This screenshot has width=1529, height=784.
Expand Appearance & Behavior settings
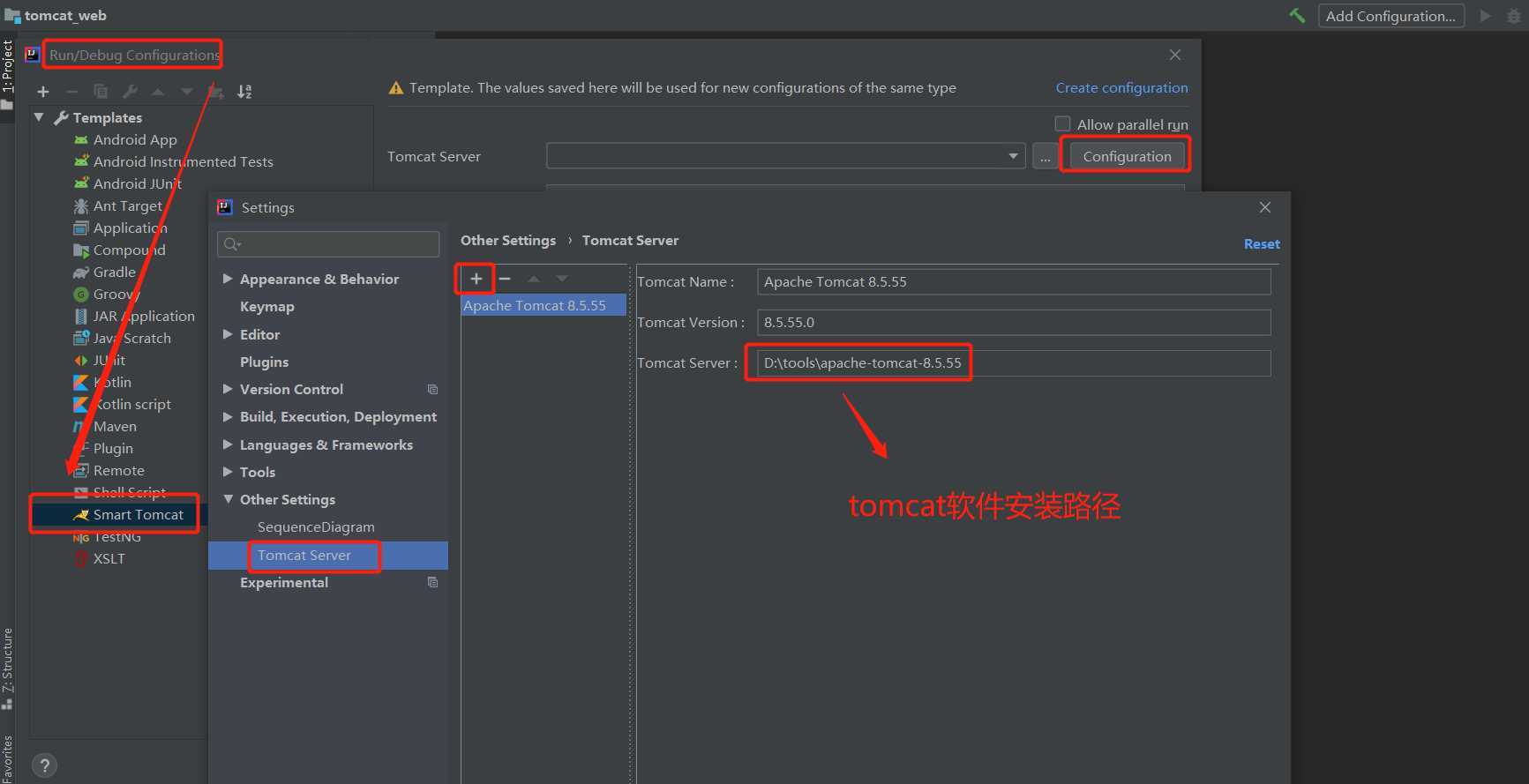[x=228, y=279]
